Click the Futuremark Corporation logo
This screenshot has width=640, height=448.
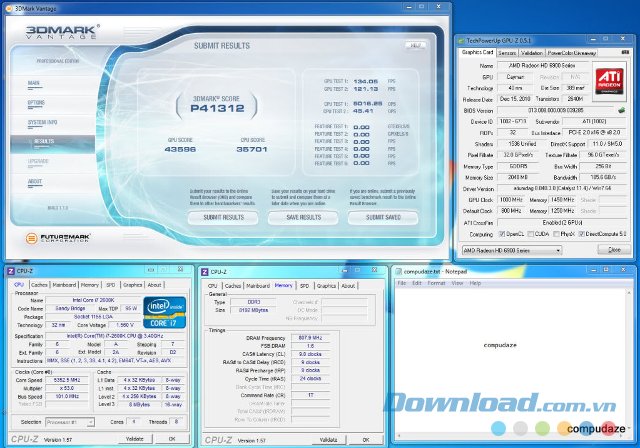tap(58, 238)
